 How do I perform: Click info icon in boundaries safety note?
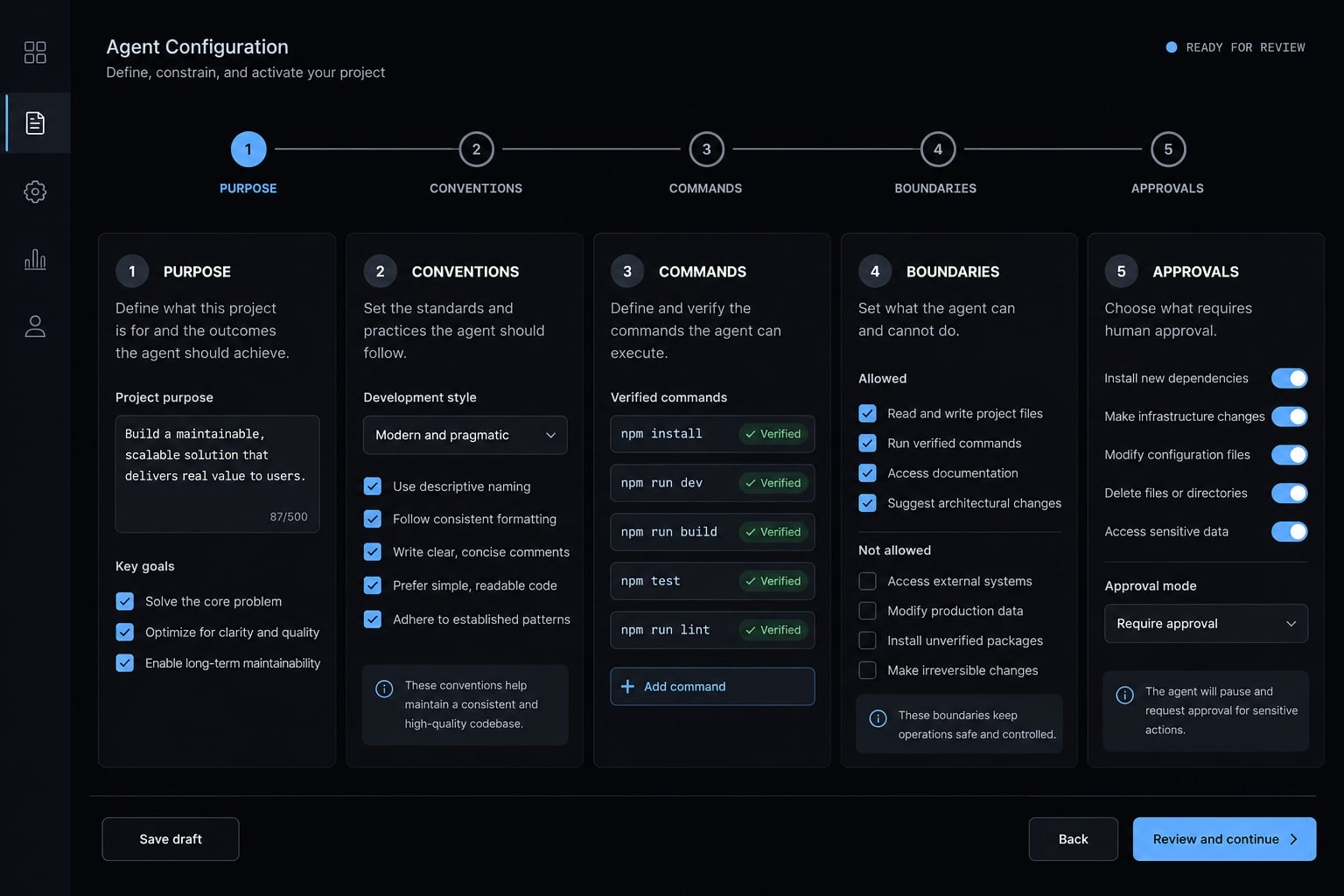click(878, 718)
